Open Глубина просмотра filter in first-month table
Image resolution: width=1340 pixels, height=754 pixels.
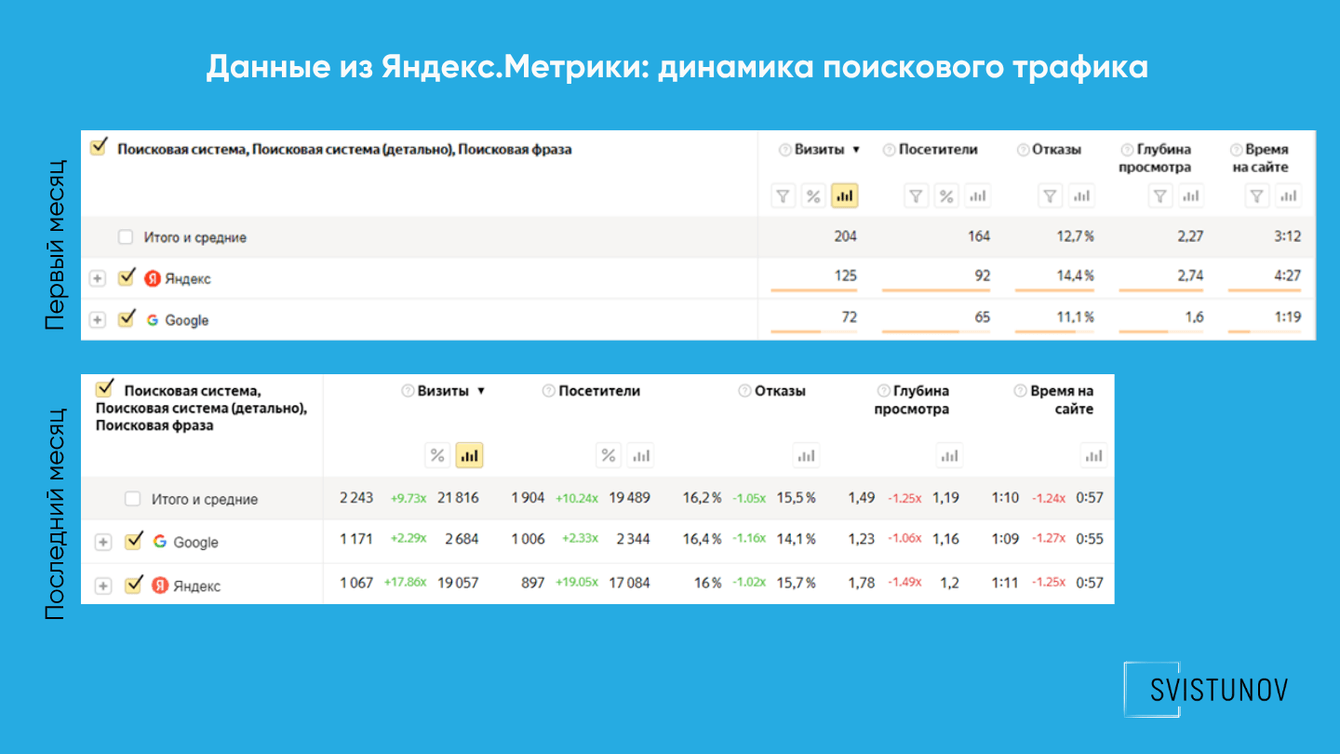[1160, 196]
